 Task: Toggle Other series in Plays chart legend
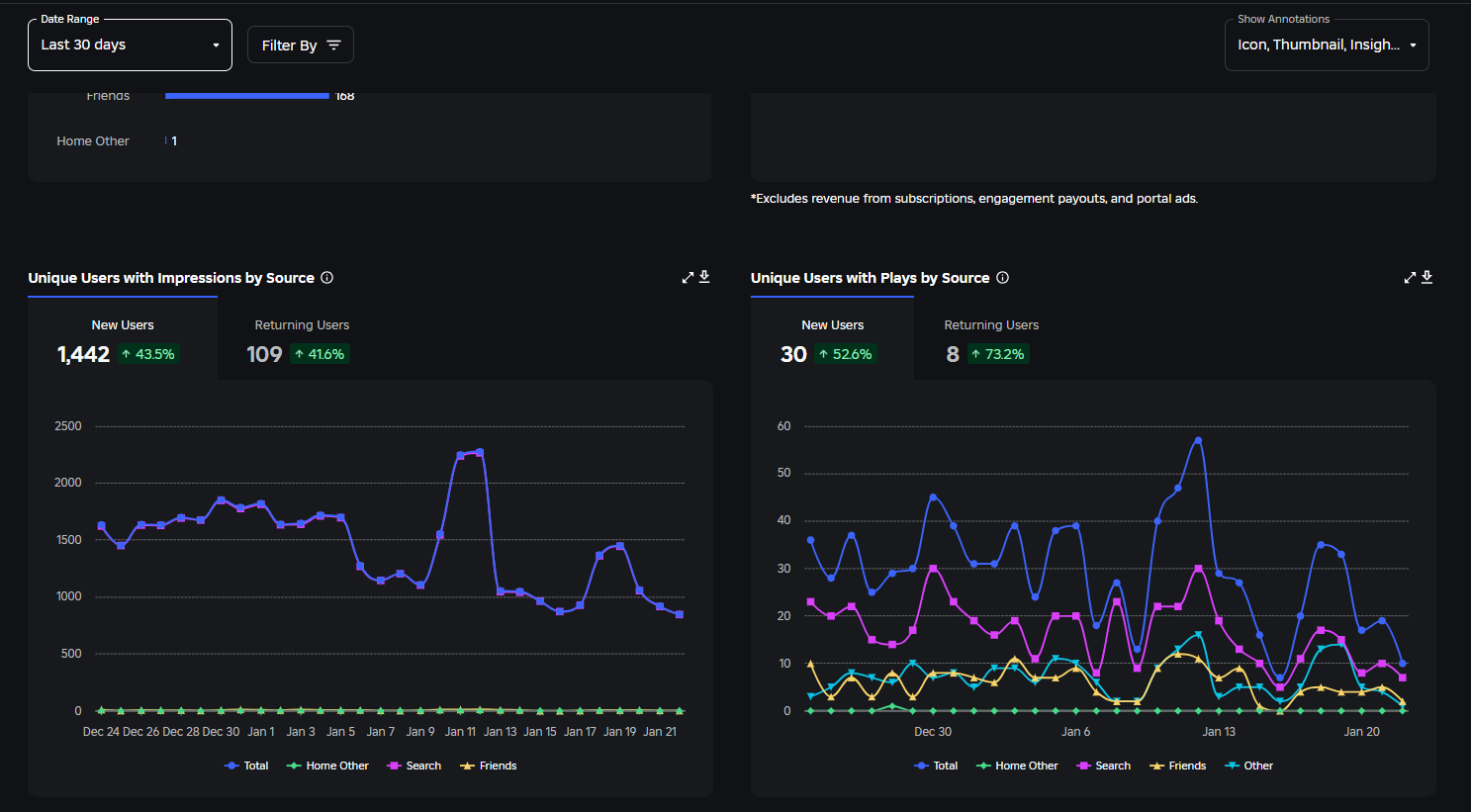click(1249, 766)
